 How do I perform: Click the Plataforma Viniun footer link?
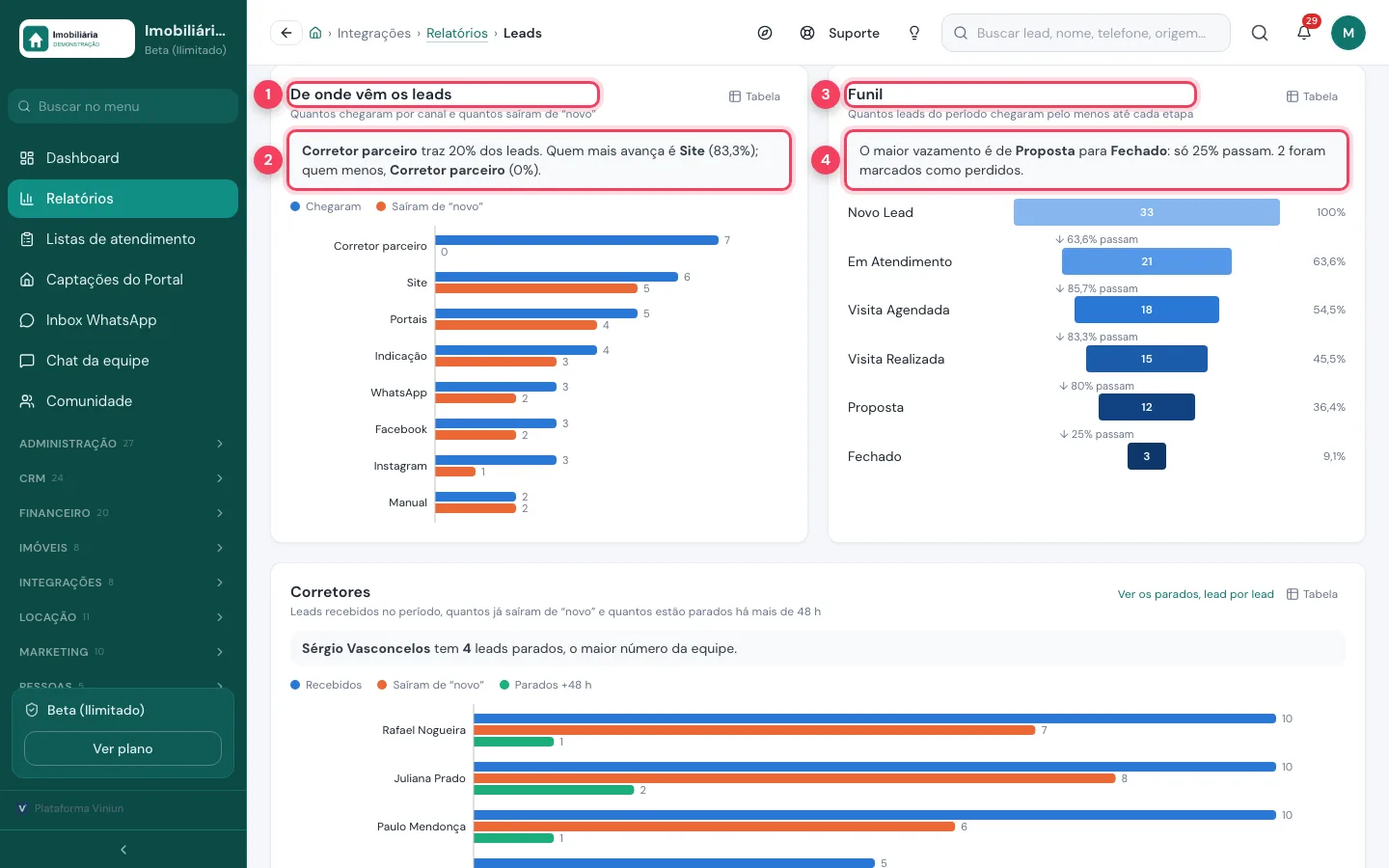(x=71, y=808)
